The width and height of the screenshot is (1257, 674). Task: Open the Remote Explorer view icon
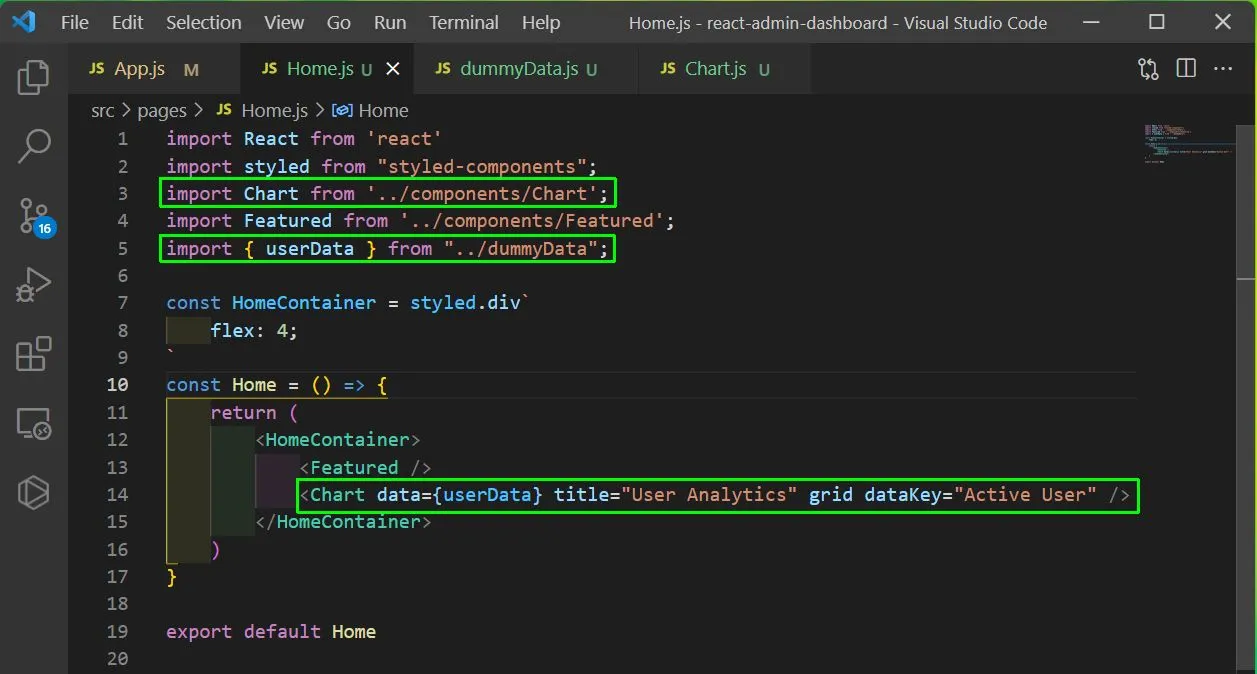pyautogui.click(x=34, y=424)
